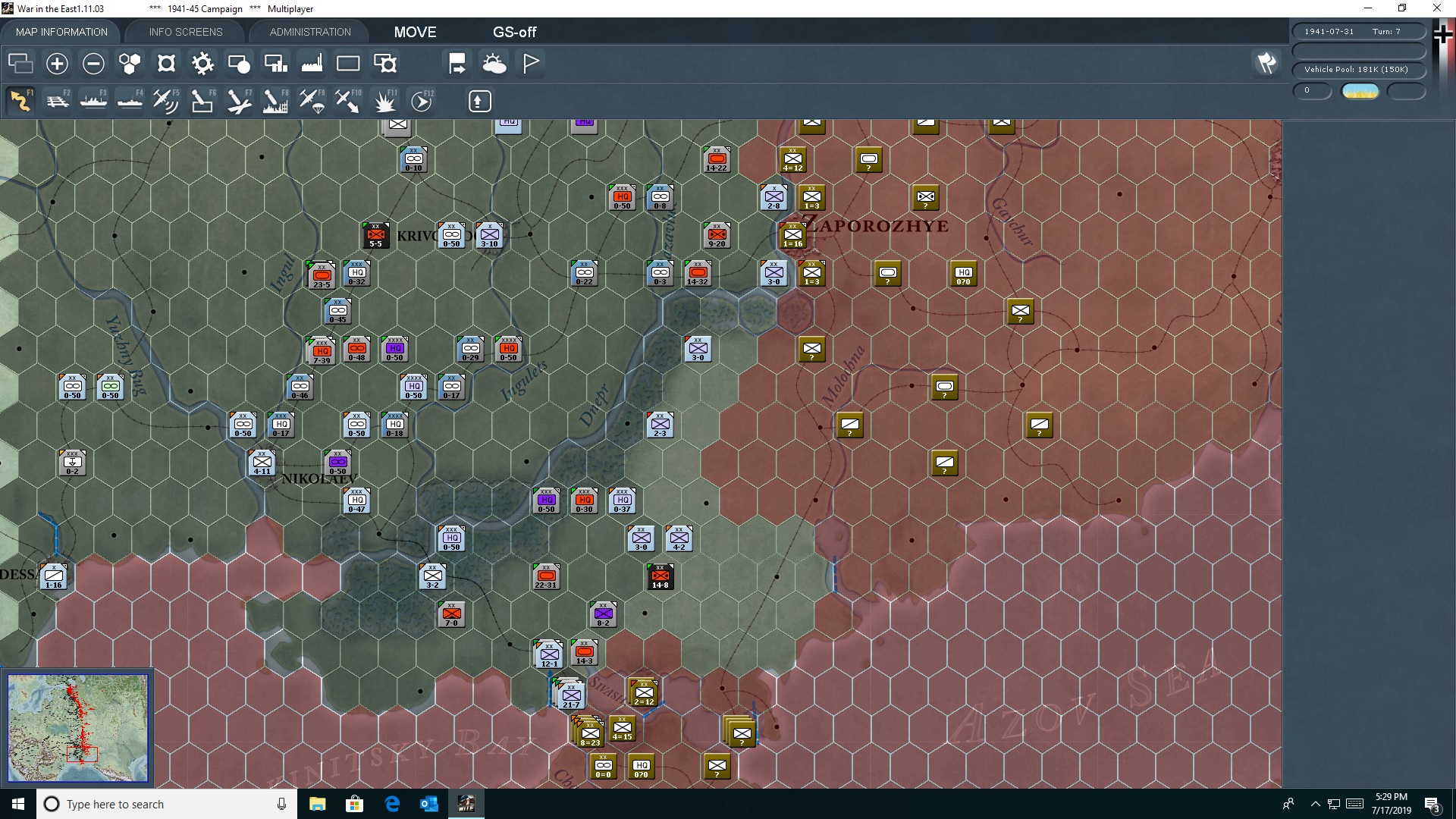Click the blue-yellow weather indicator swatch
This screenshot has height=819, width=1456.
click(x=1360, y=91)
